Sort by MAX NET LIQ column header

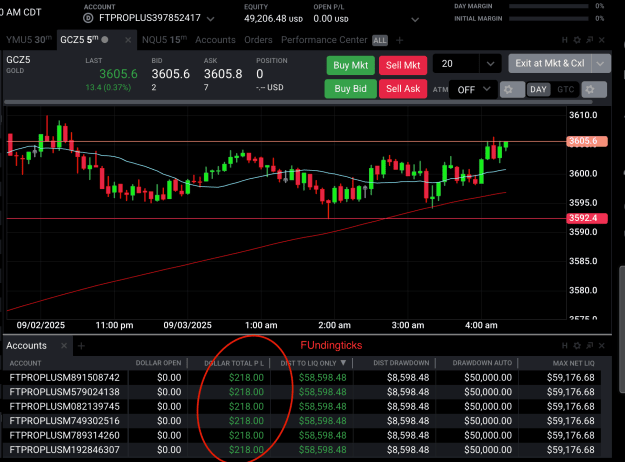tap(573, 363)
